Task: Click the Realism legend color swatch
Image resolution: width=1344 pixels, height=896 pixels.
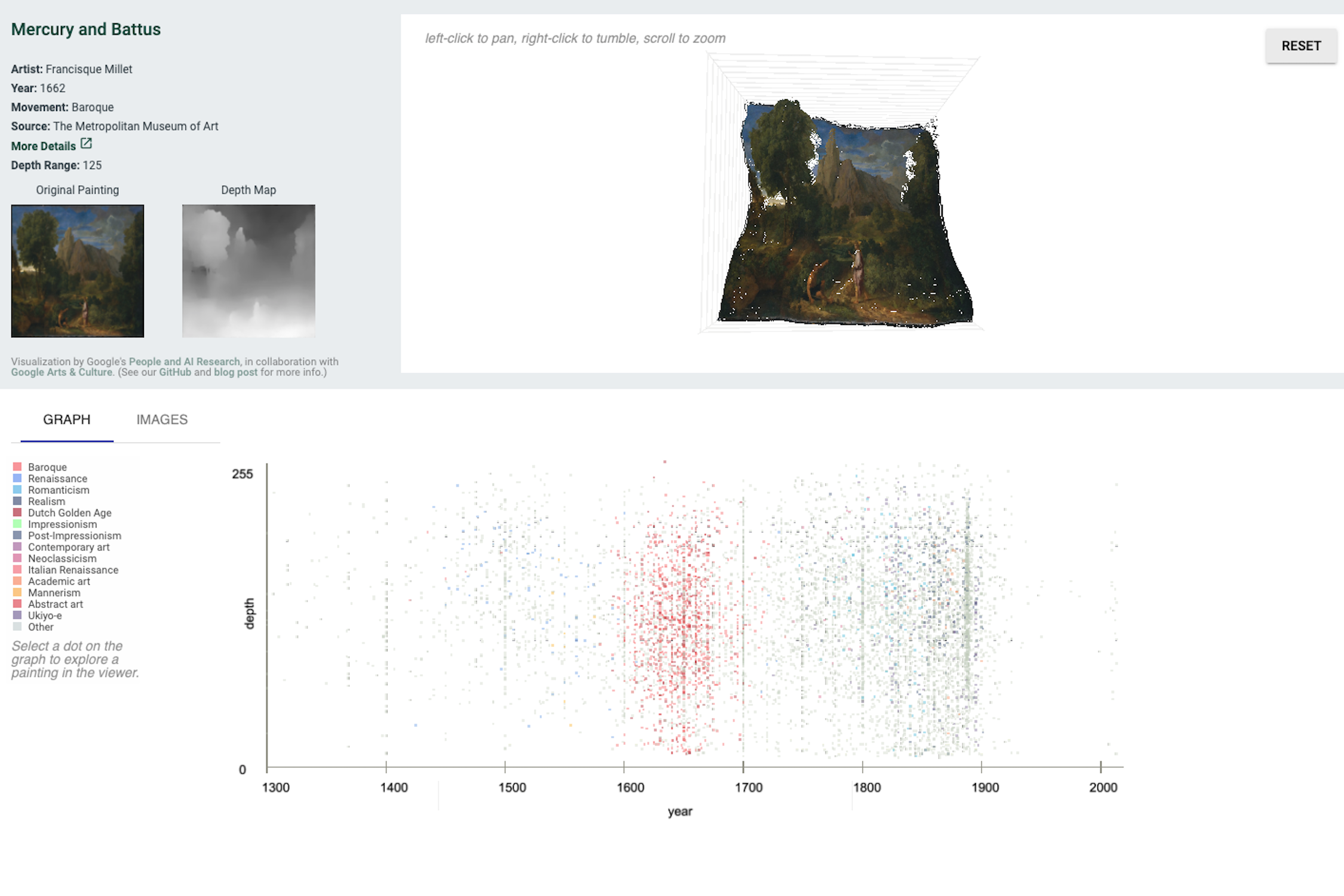Action: coord(17,501)
